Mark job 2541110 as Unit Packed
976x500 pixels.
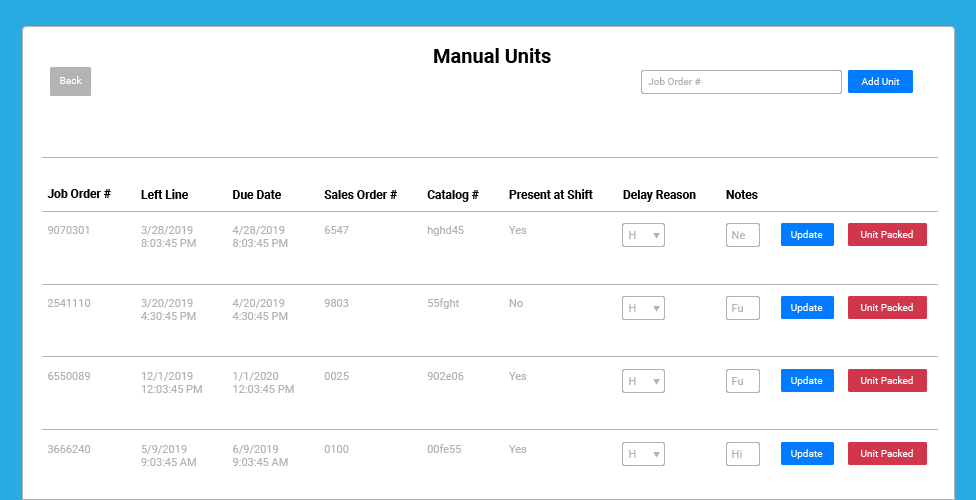(x=887, y=308)
